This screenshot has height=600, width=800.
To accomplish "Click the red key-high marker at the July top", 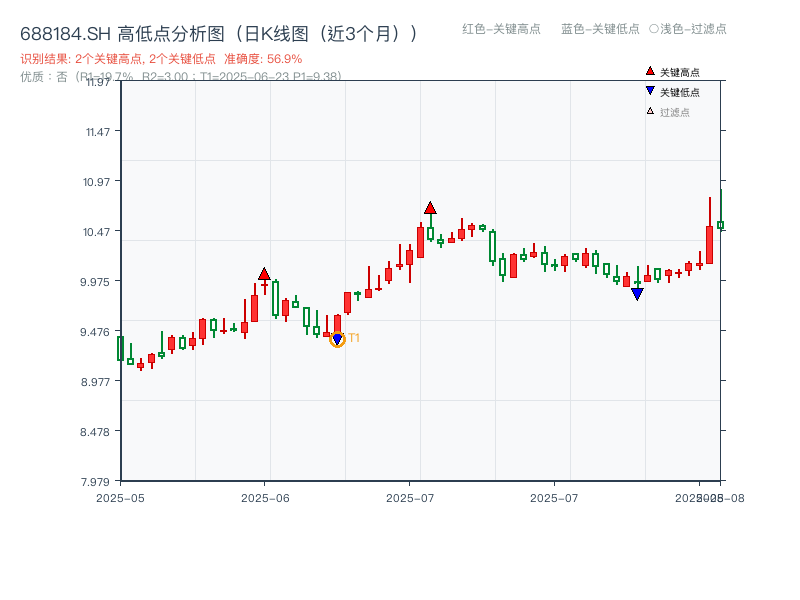I will pos(431,209).
